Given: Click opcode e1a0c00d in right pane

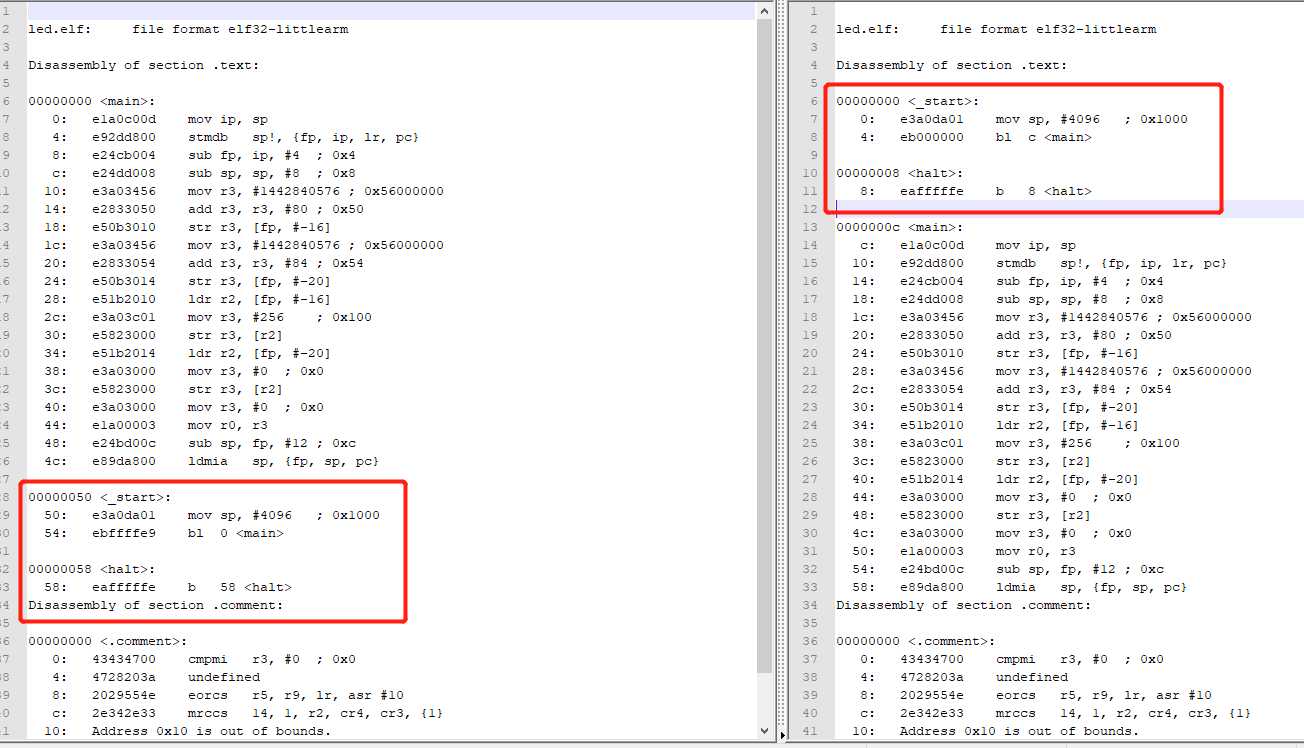Looking at the screenshot, I should (931, 245).
